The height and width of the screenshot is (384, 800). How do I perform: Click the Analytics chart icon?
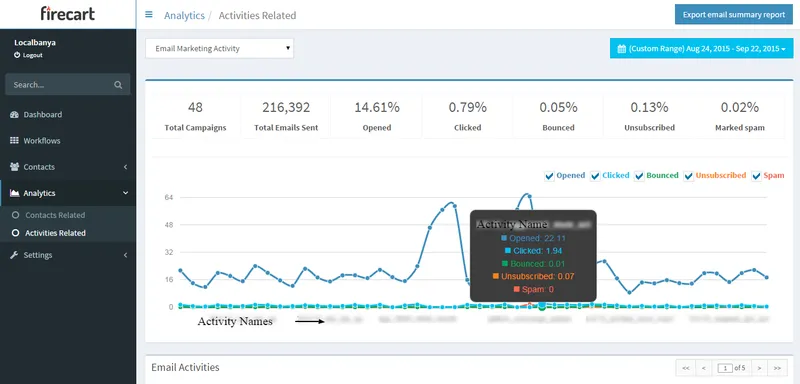pos(14,193)
